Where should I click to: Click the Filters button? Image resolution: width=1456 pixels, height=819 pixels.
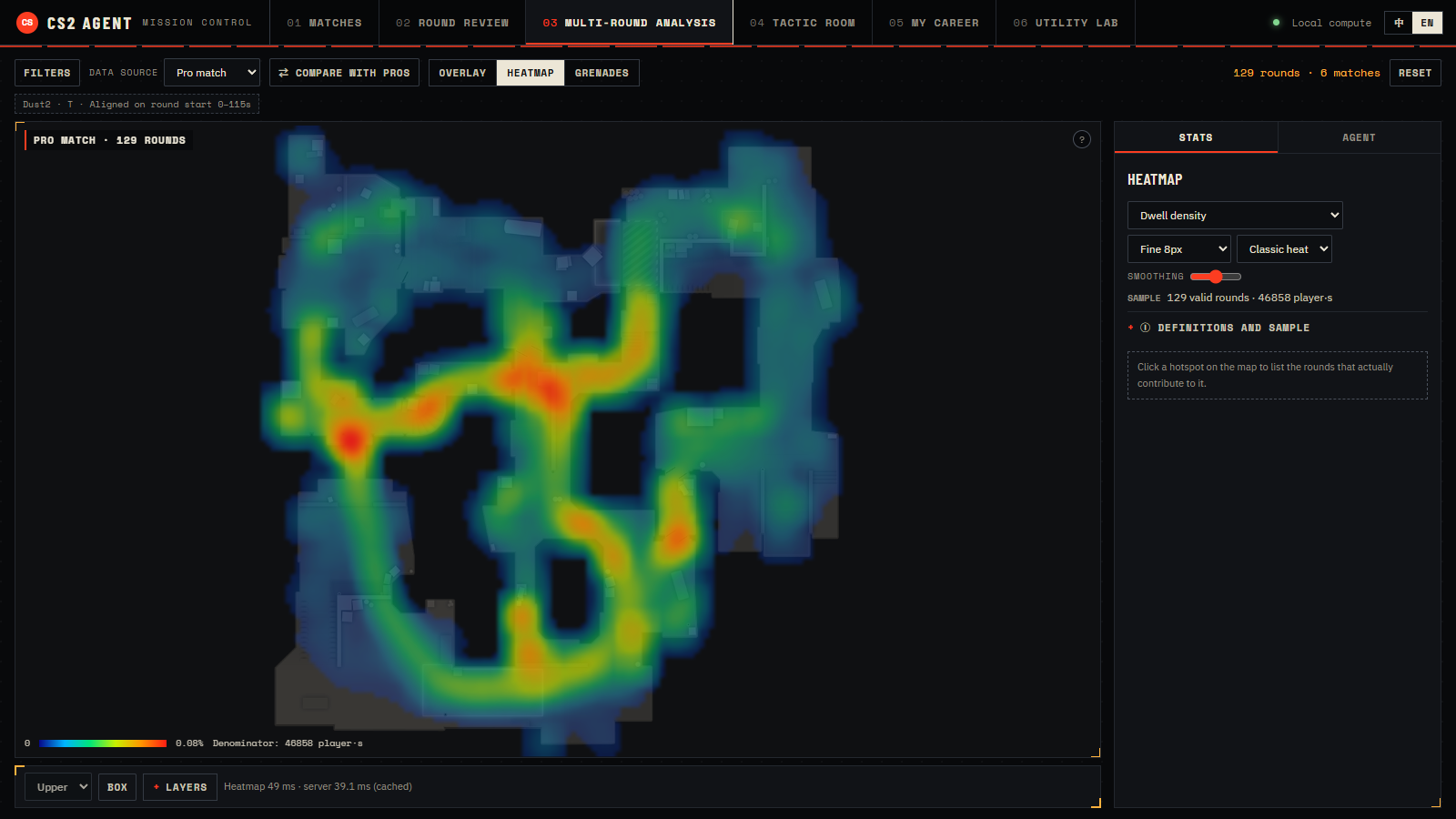point(47,73)
